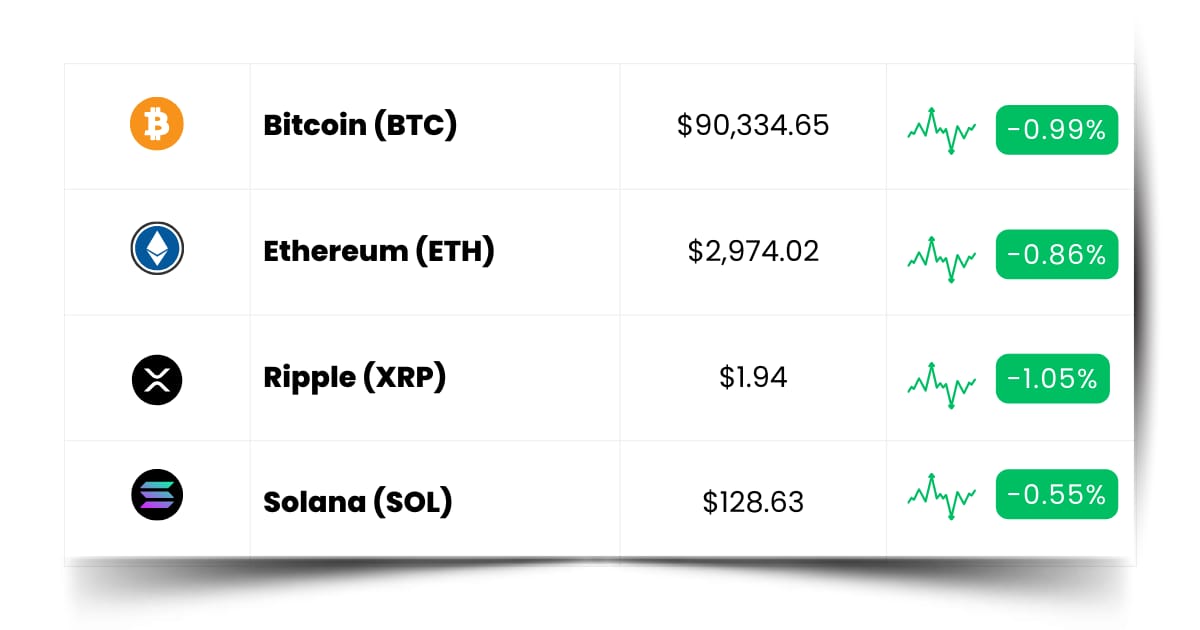Select the Solana (SOL) name
The height and width of the screenshot is (630, 1200).
click(x=358, y=500)
